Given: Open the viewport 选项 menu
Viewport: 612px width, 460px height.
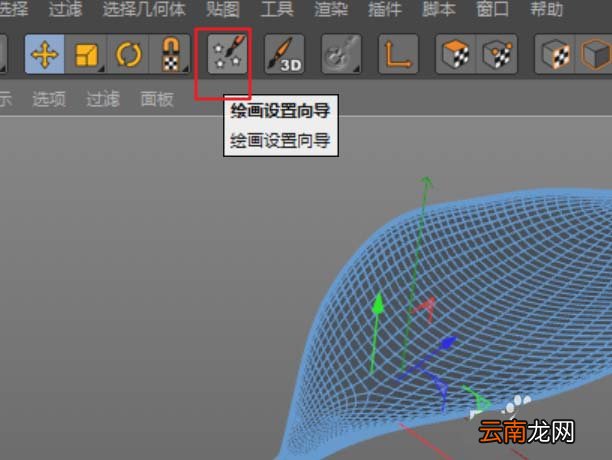Looking at the screenshot, I should [x=49, y=99].
